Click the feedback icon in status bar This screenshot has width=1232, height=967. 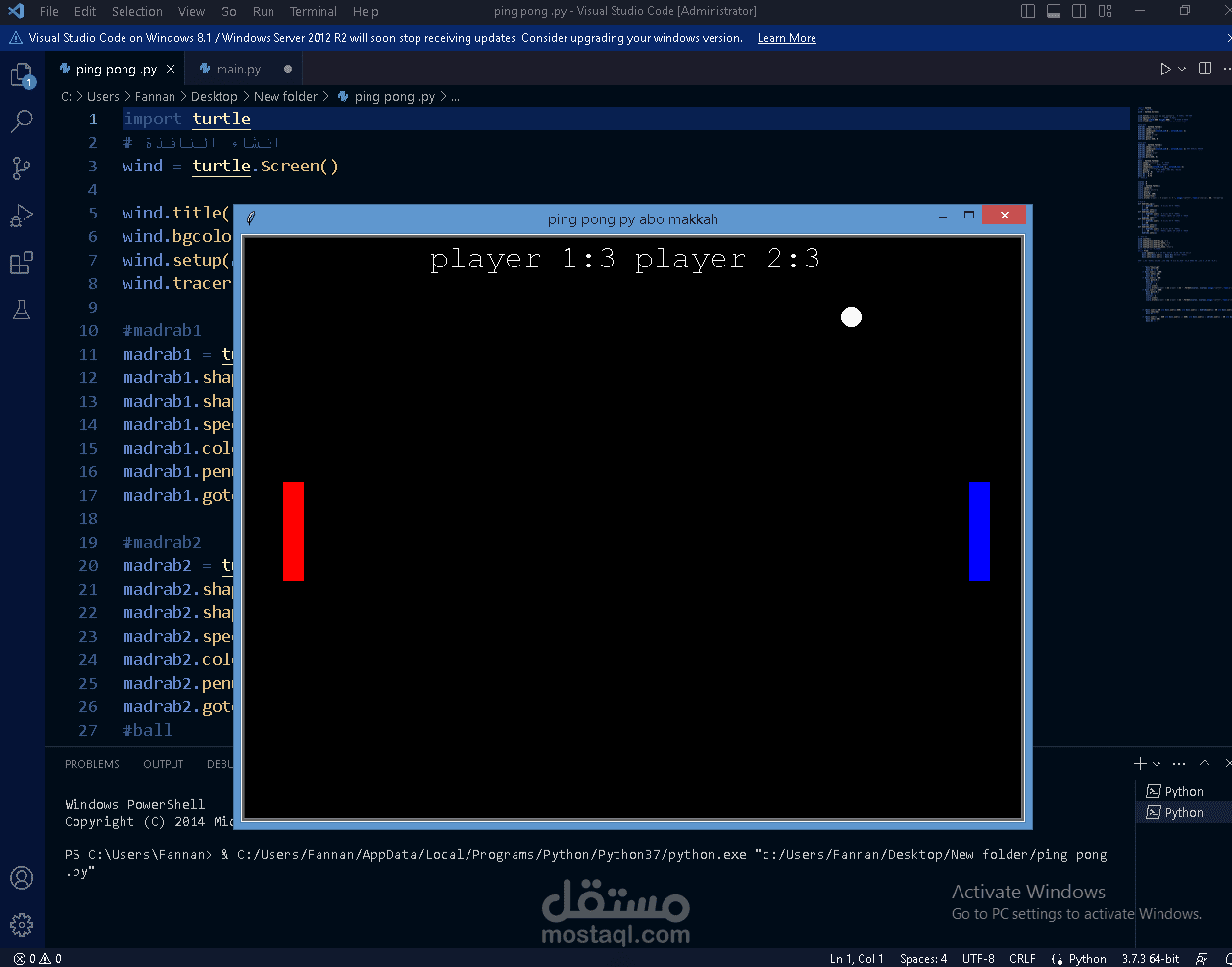(x=1201, y=959)
